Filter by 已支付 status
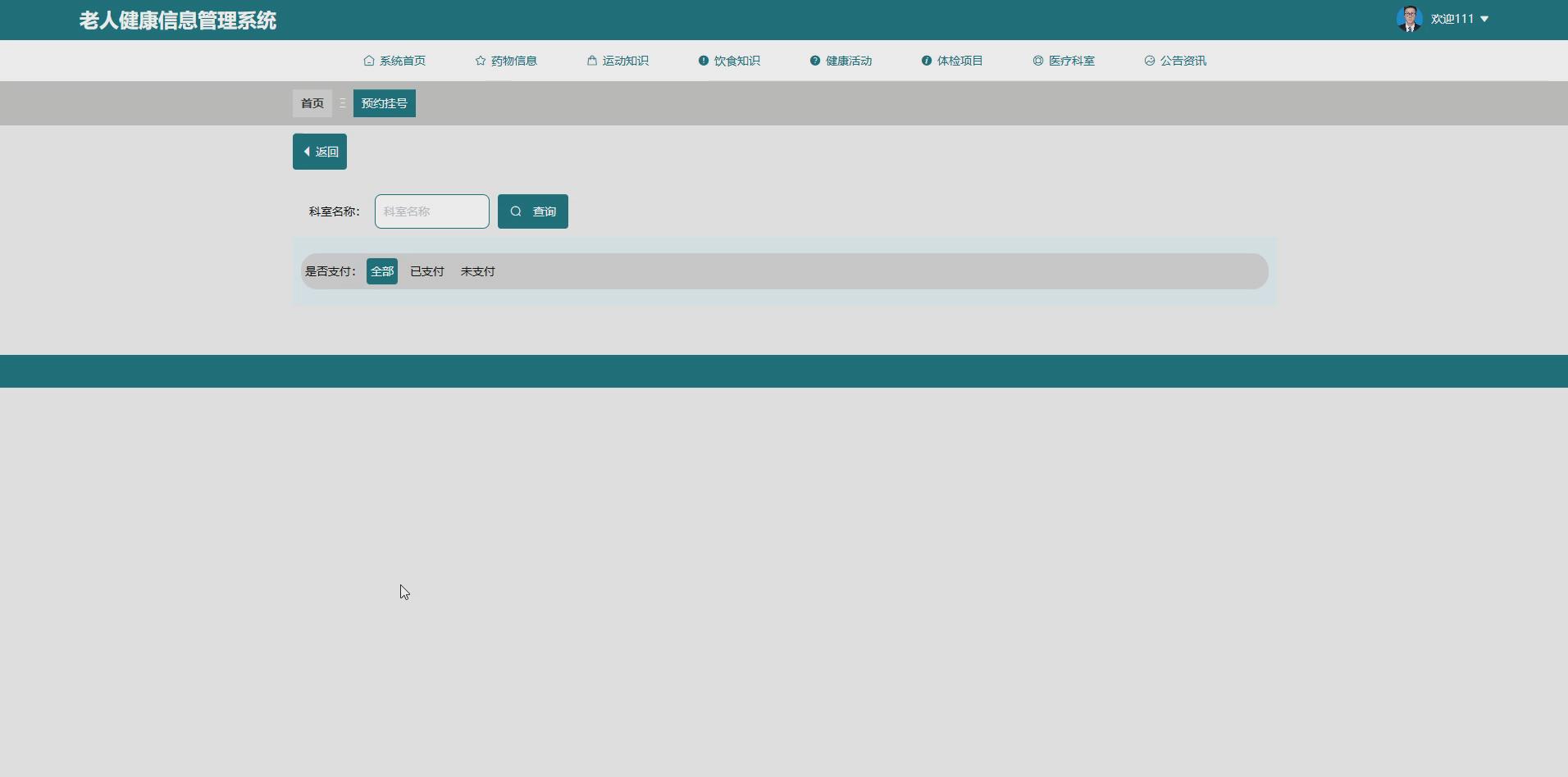1568x777 pixels. coord(427,271)
